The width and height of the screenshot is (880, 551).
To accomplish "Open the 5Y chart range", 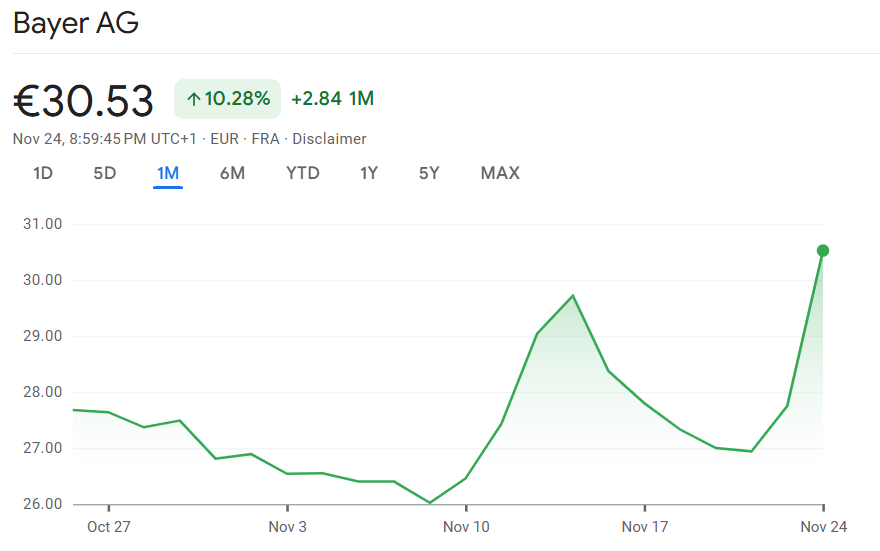I will (x=429, y=173).
